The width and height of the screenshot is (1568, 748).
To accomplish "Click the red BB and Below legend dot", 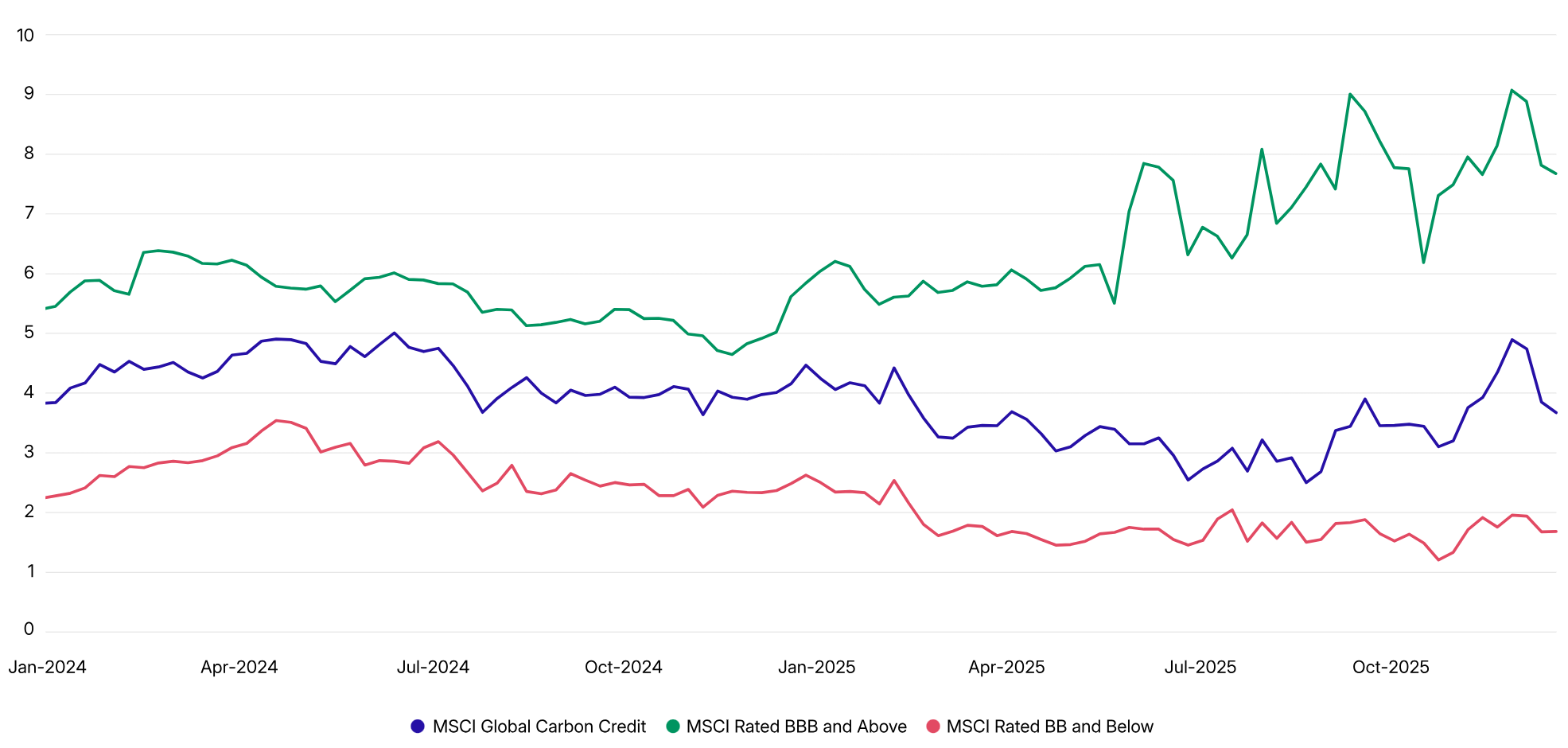I will [x=933, y=726].
